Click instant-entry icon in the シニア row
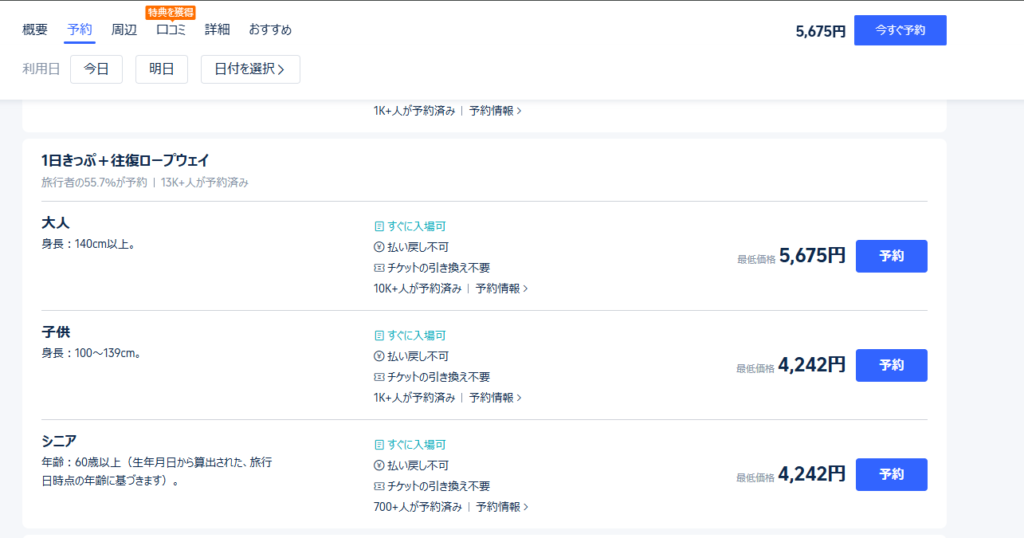 pyautogui.click(x=379, y=445)
